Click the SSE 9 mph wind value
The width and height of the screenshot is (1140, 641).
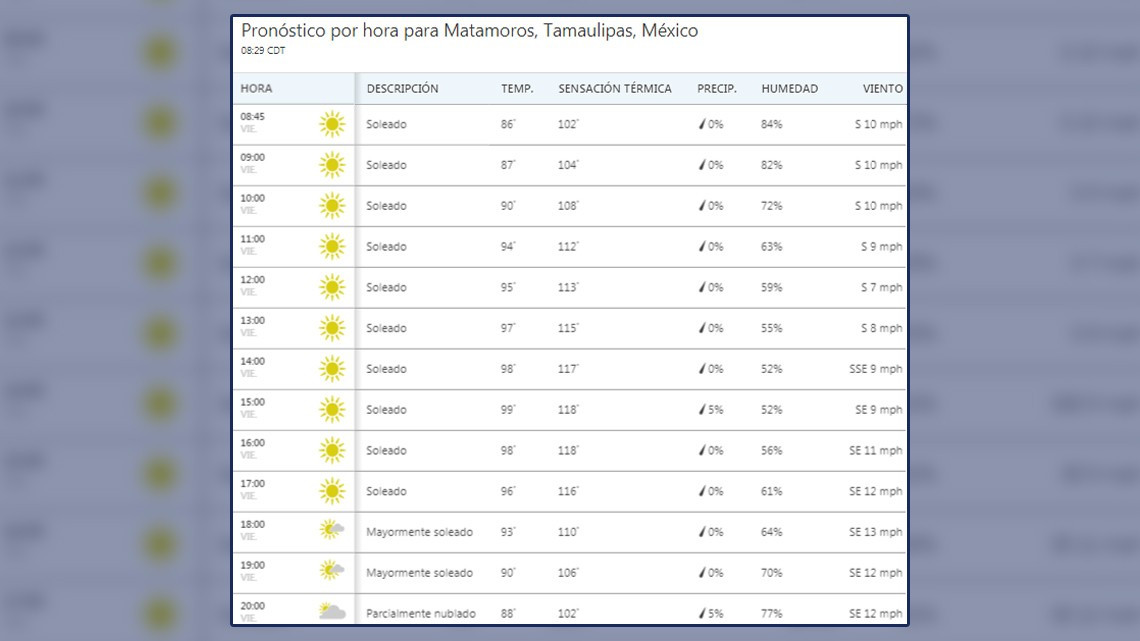tap(875, 369)
